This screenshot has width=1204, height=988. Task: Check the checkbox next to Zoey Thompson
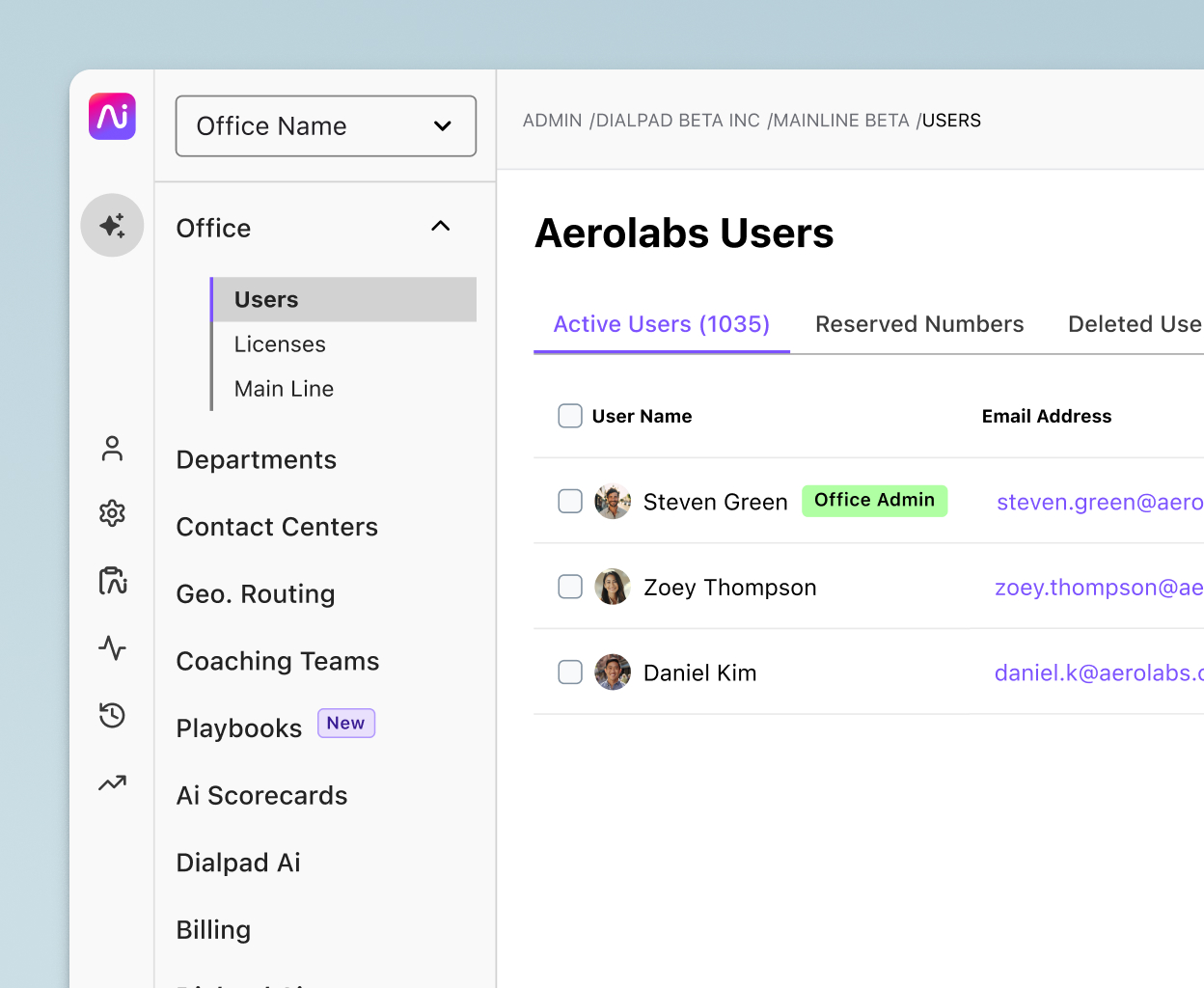pos(570,587)
